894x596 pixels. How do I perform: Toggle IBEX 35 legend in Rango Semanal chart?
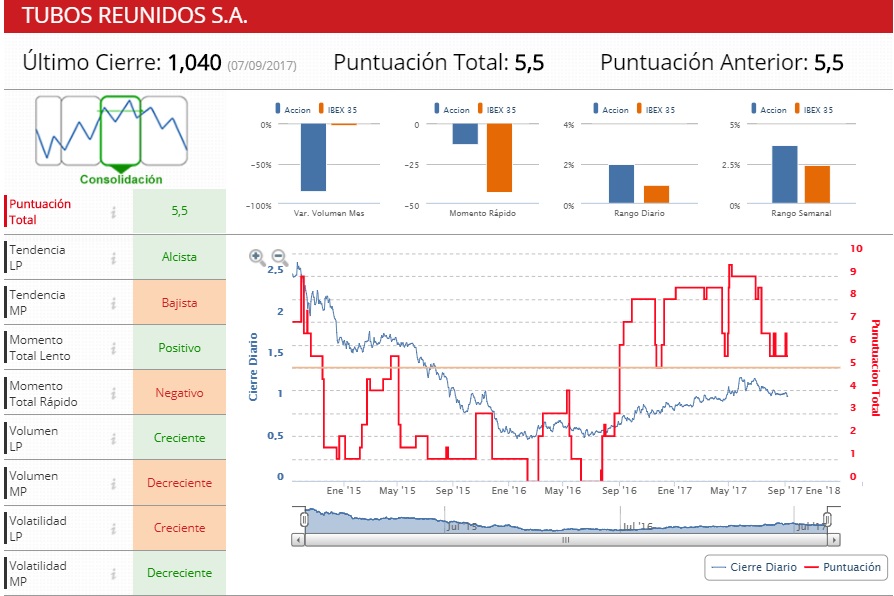click(x=814, y=109)
